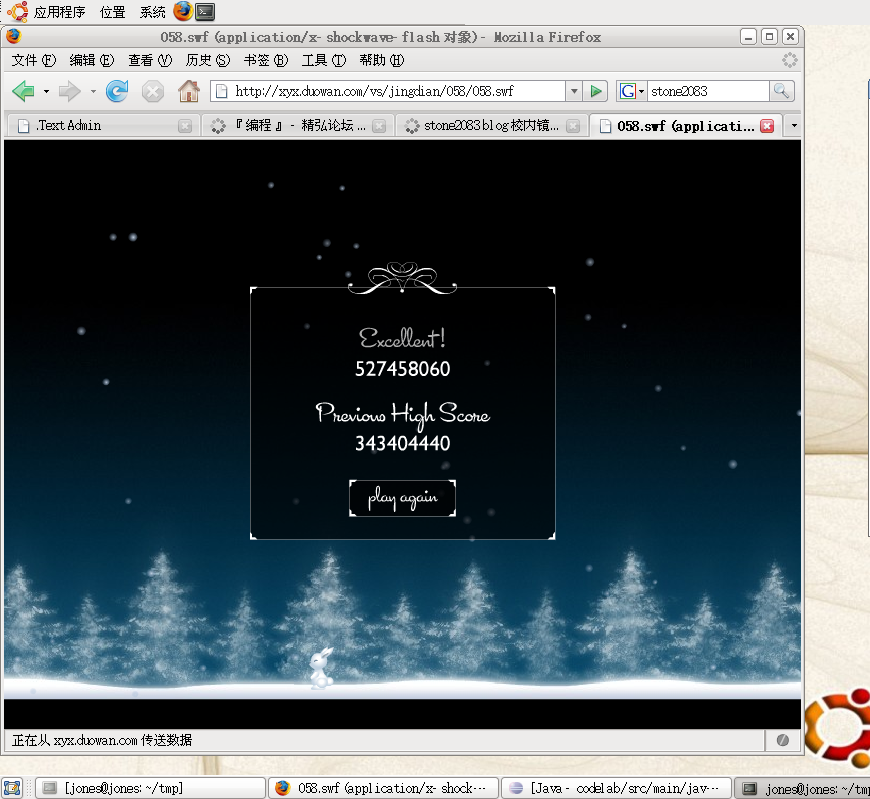This screenshot has height=799, width=870.
Task: Expand the URL history dropdown
Action: point(574,92)
